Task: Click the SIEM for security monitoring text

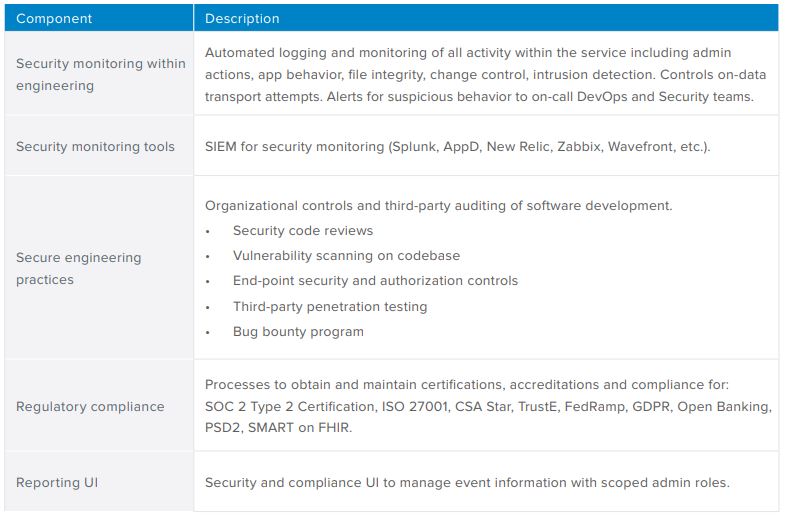Action: coord(457,146)
